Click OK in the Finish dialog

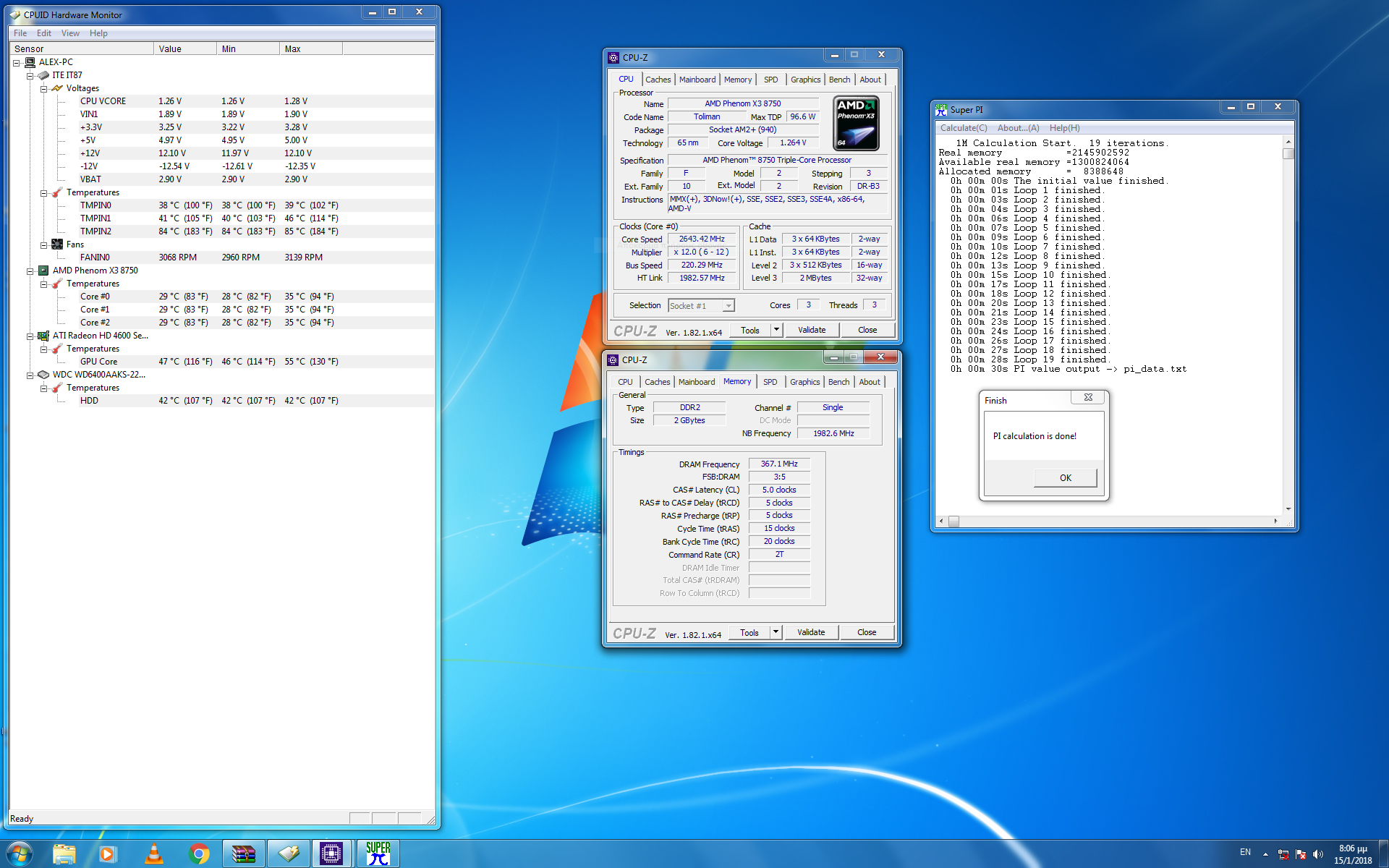1066,478
